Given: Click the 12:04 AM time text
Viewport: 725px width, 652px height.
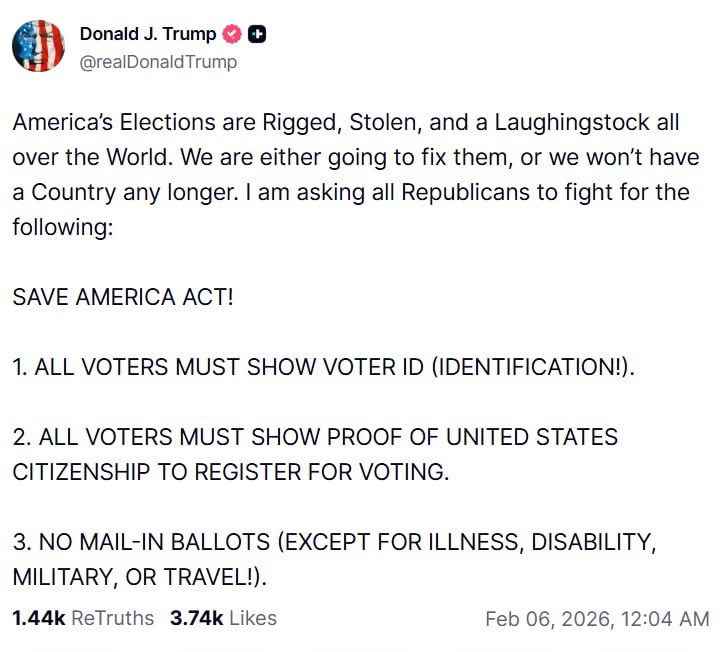Looking at the screenshot, I should click(x=664, y=619).
